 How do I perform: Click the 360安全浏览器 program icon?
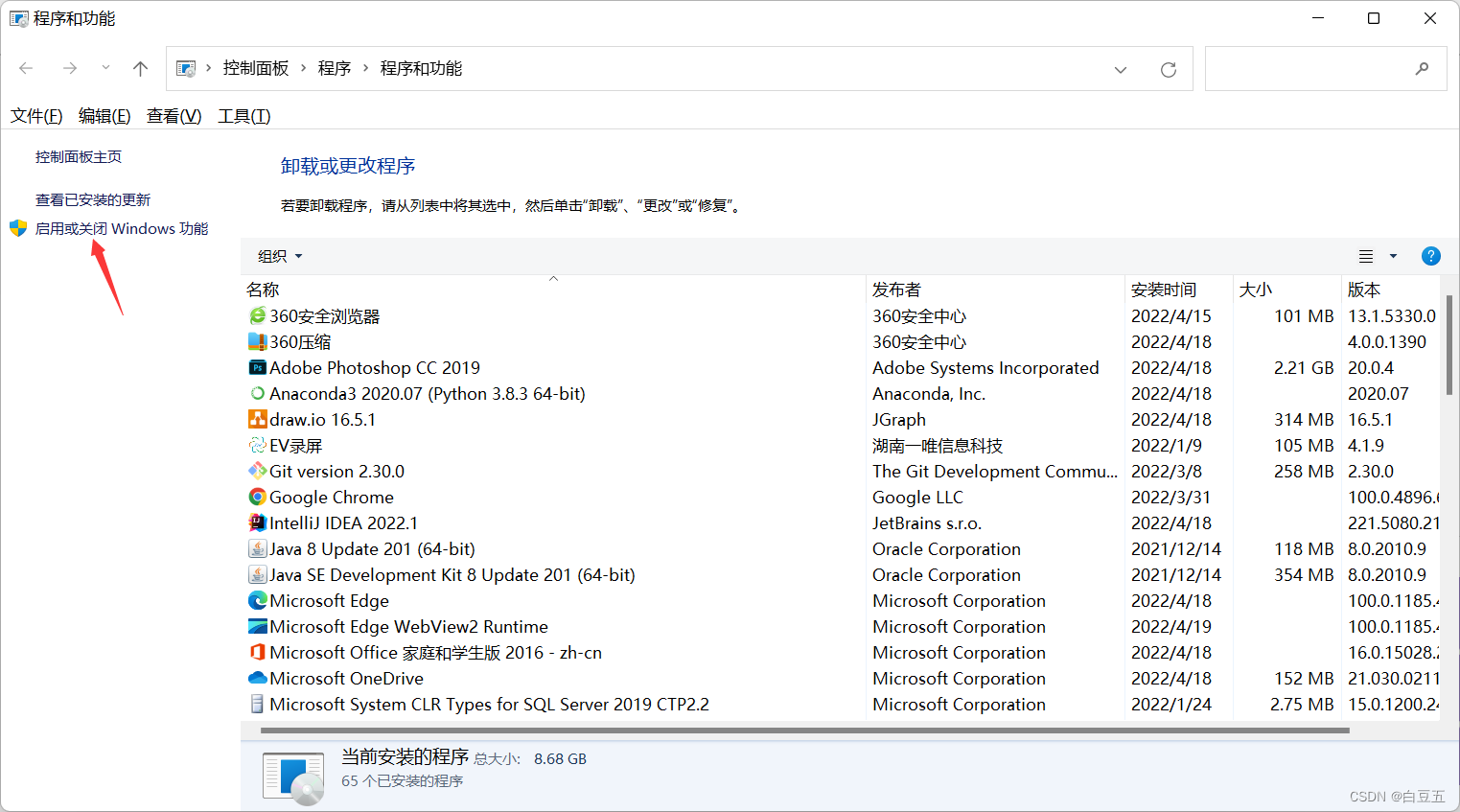pos(257,315)
